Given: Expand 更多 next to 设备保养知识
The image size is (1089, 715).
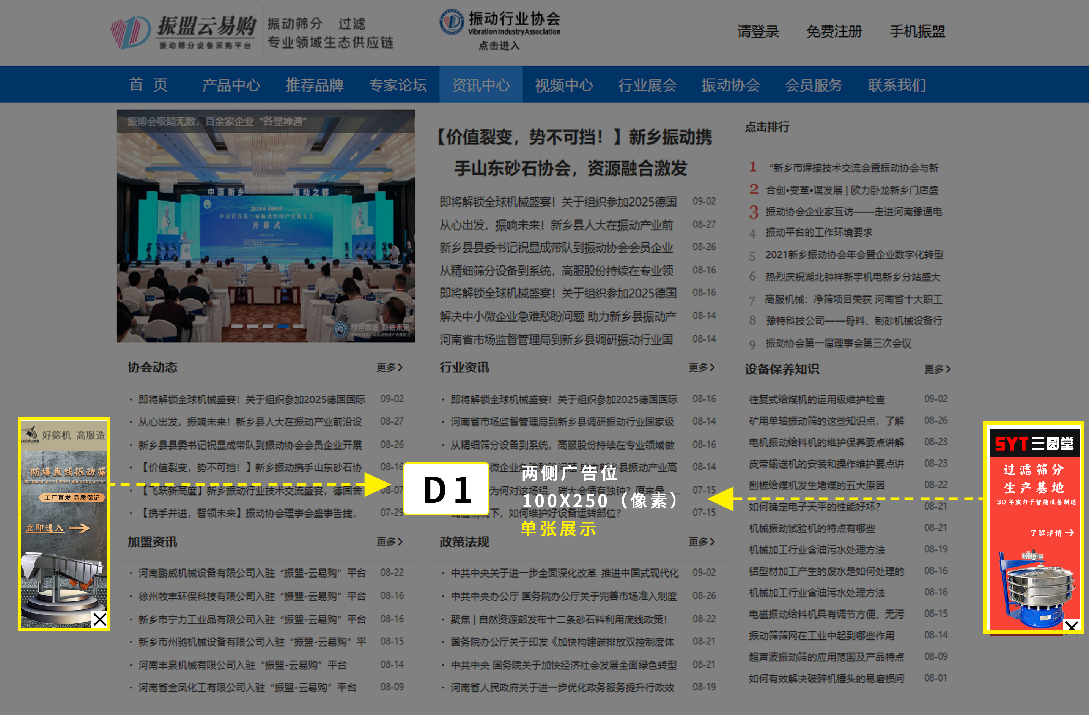Looking at the screenshot, I should [937, 369].
